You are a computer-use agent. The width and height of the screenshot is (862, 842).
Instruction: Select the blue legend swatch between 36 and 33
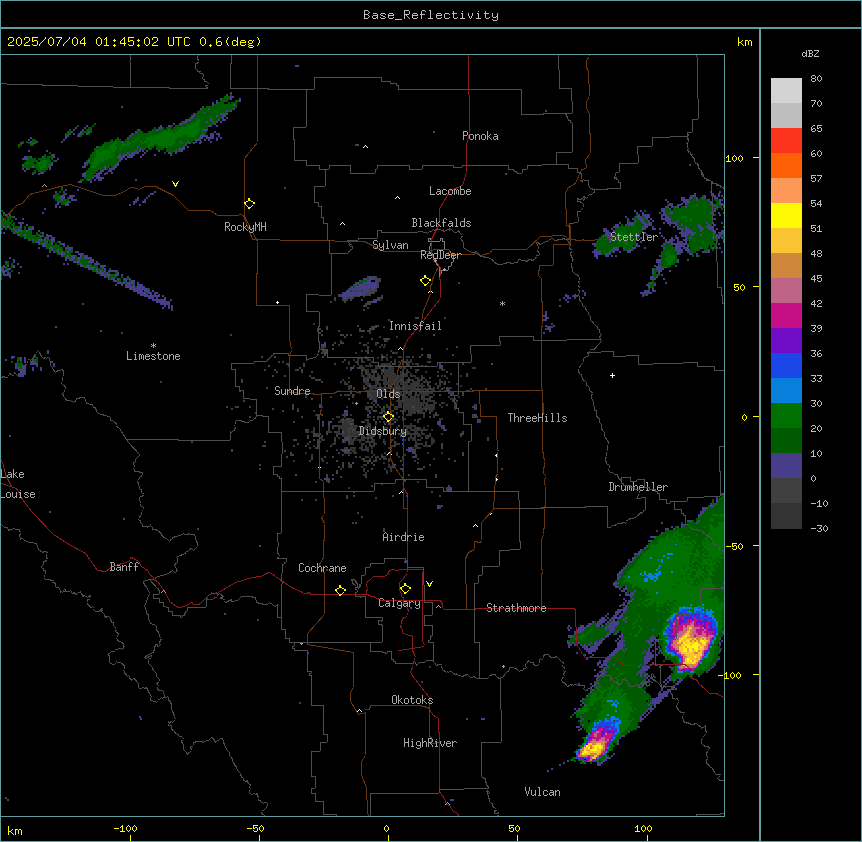click(786, 365)
